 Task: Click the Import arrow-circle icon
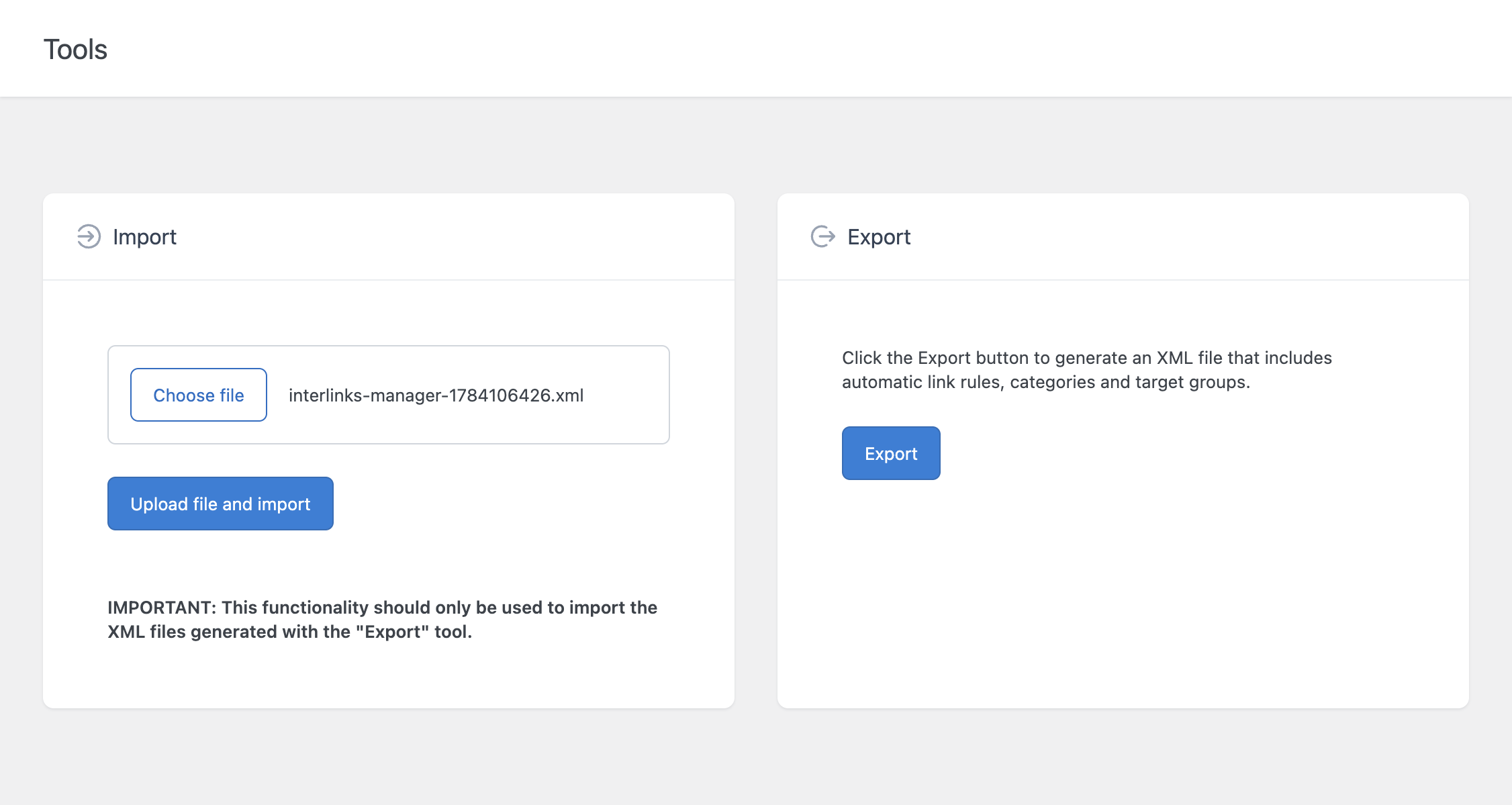point(89,236)
